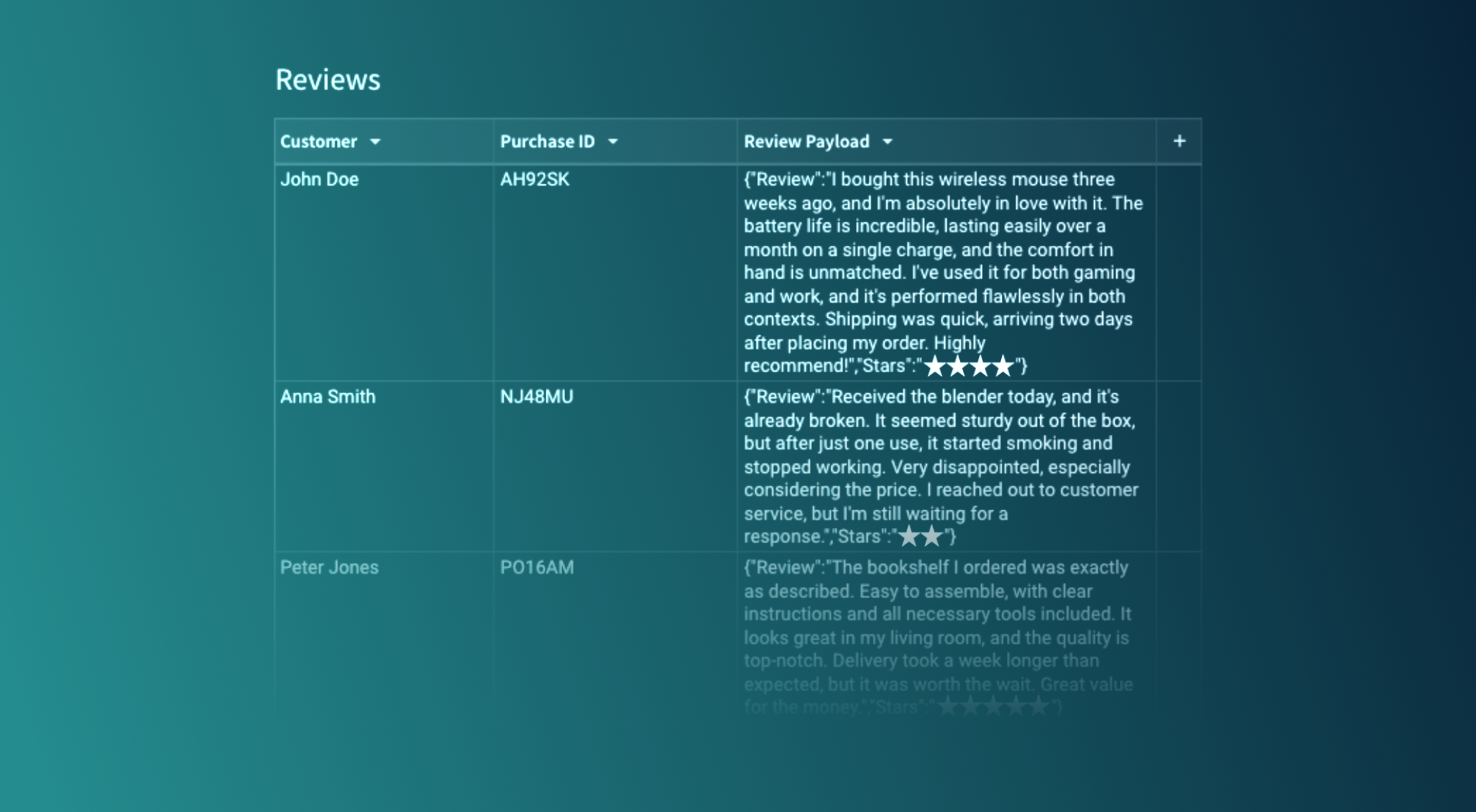Open the Review Payload column dropdown arrow
Screen dimensions: 1476x812
pyautogui.click(x=887, y=141)
